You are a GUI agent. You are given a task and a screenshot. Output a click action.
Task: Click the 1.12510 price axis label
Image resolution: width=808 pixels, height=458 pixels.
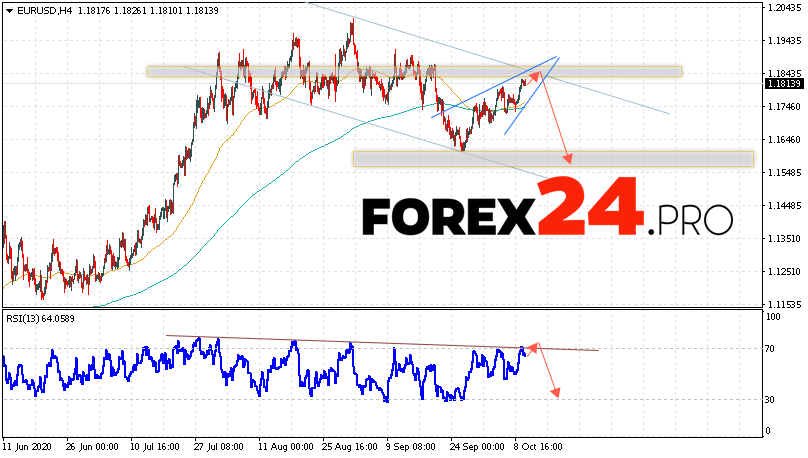[x=784, y=272]
